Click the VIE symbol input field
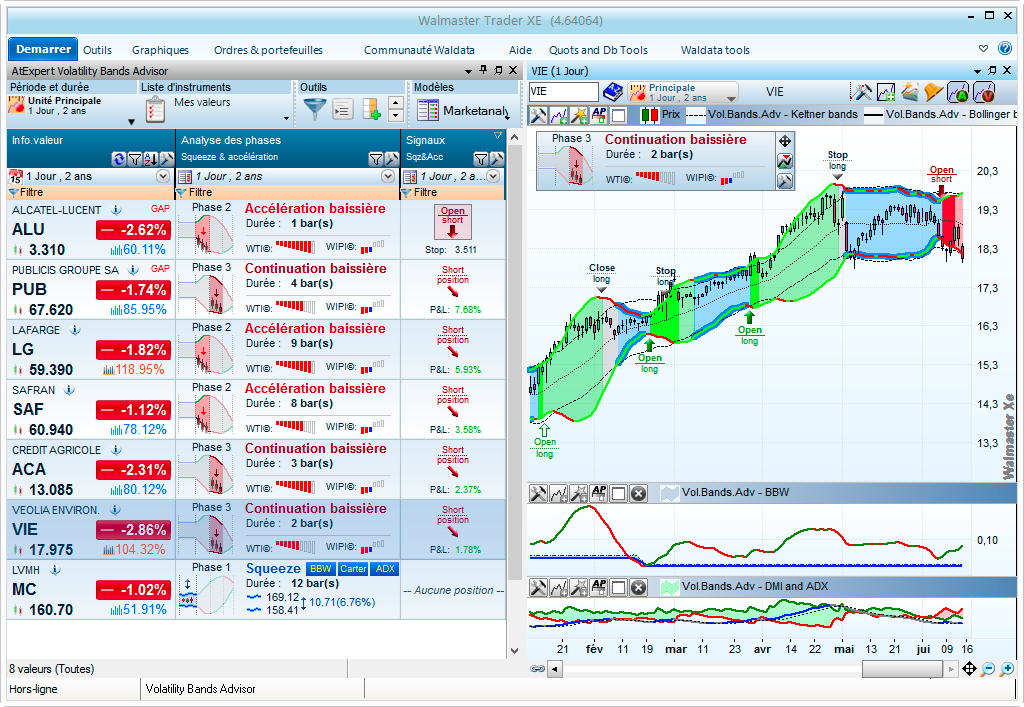Screen dimensions: 1024x707 click(564, 91)
